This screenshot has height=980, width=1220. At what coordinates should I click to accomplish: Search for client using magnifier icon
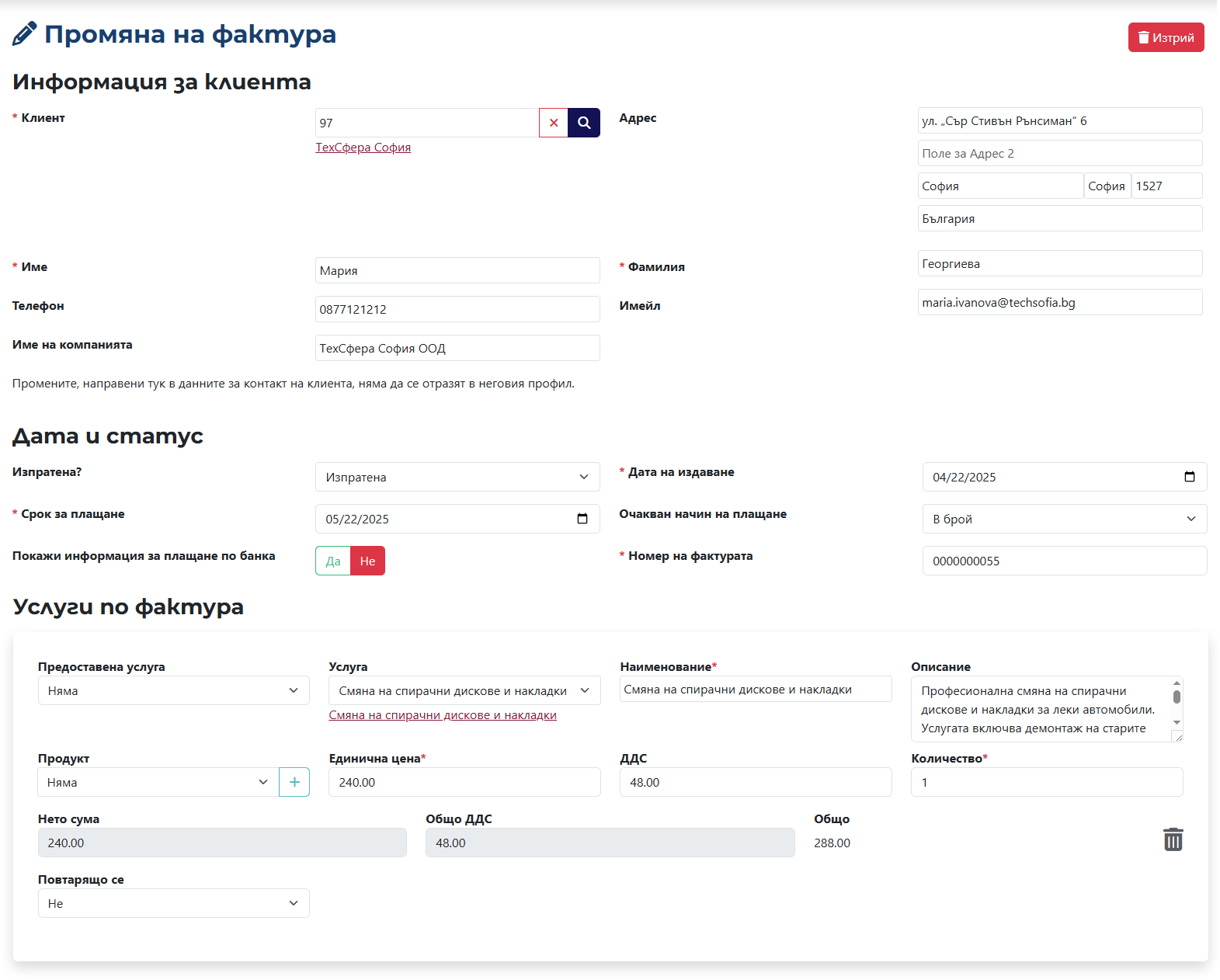584,123
